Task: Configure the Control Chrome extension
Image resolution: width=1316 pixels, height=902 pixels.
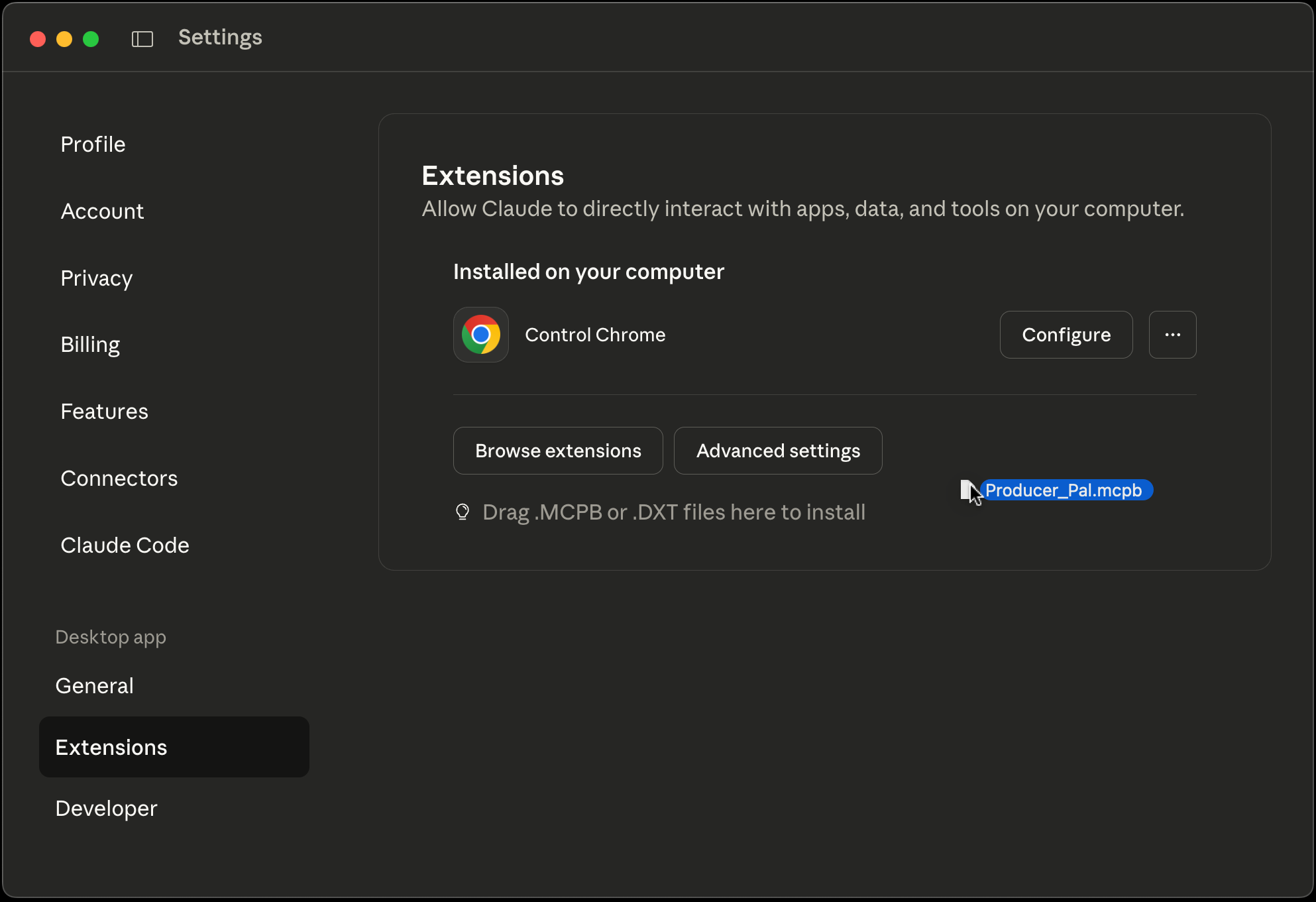Action: (x=1066, y=335)
